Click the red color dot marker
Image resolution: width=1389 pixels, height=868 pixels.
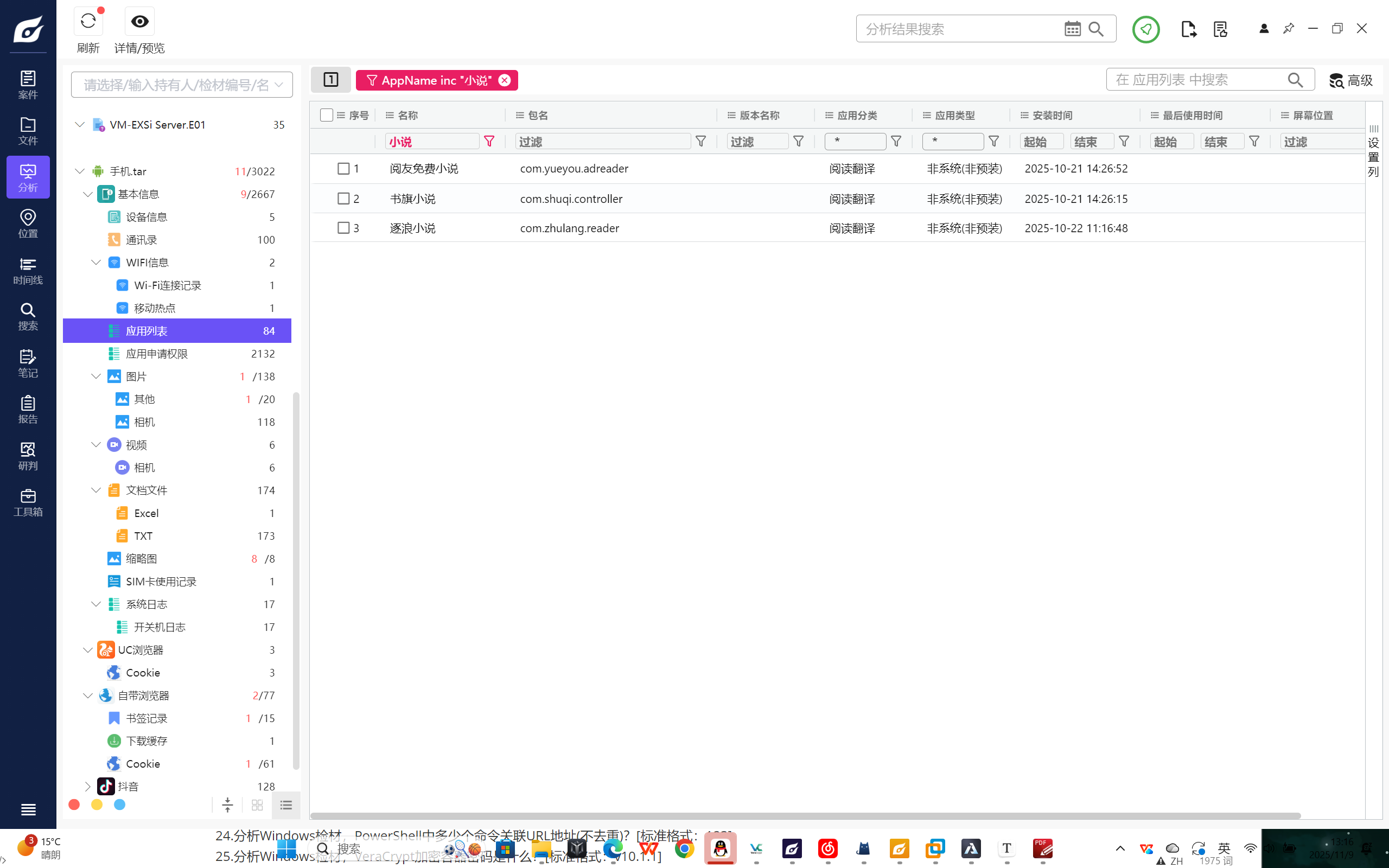pos(74,805)
